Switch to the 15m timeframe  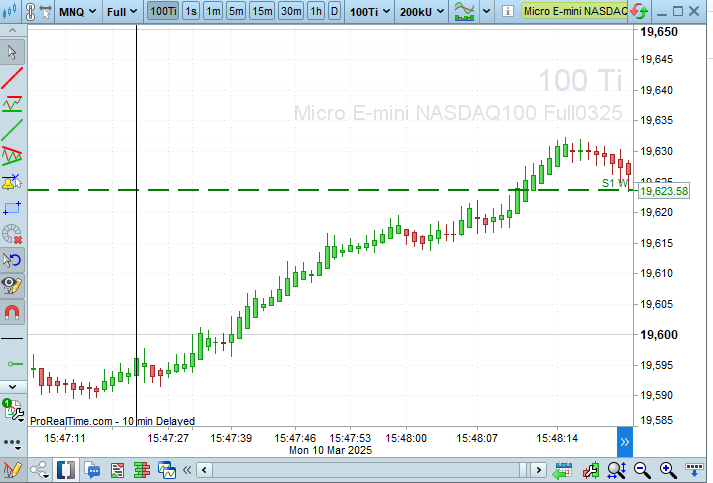[x=262, y=11]
